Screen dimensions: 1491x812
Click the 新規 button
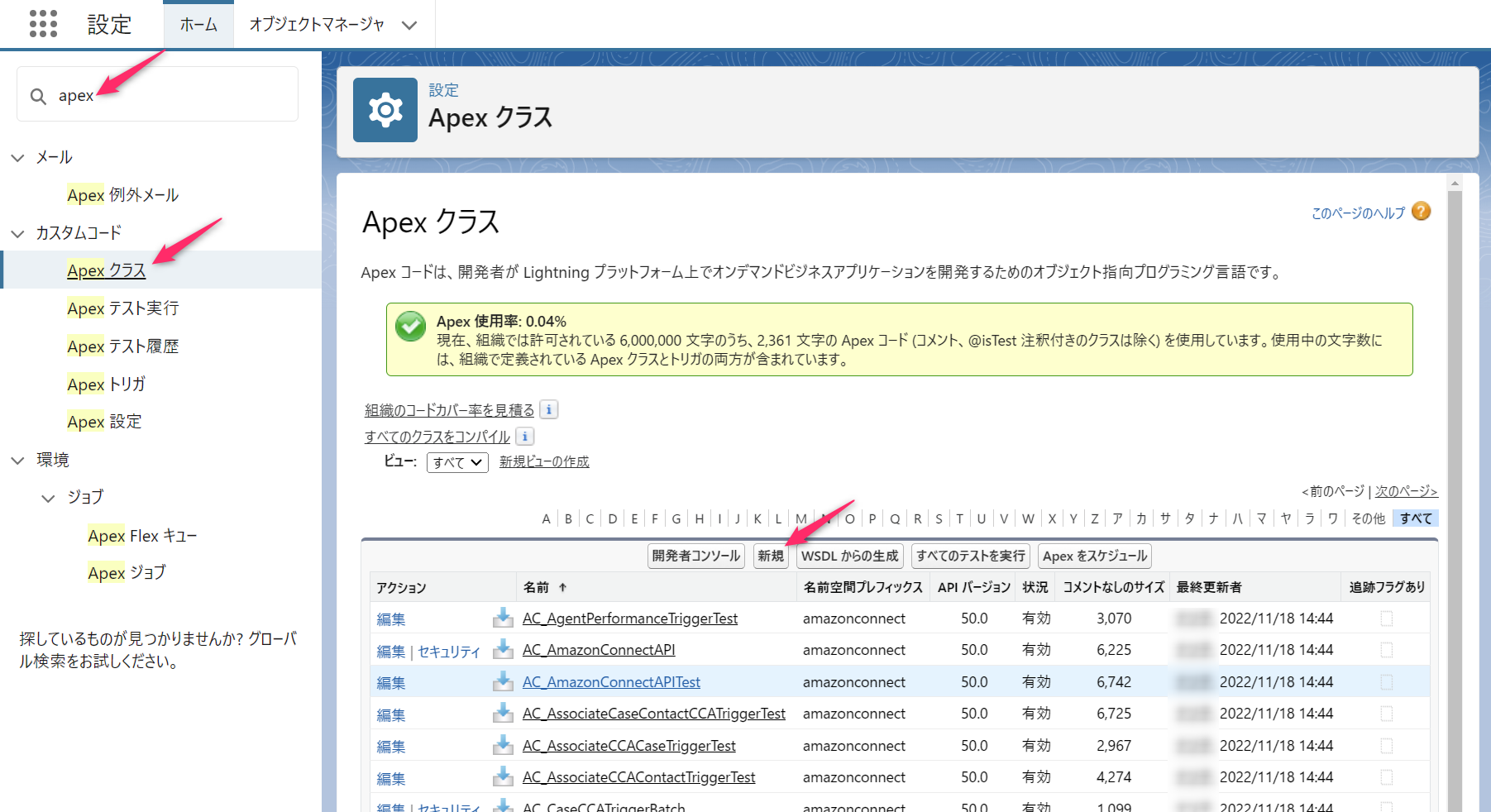771,556
